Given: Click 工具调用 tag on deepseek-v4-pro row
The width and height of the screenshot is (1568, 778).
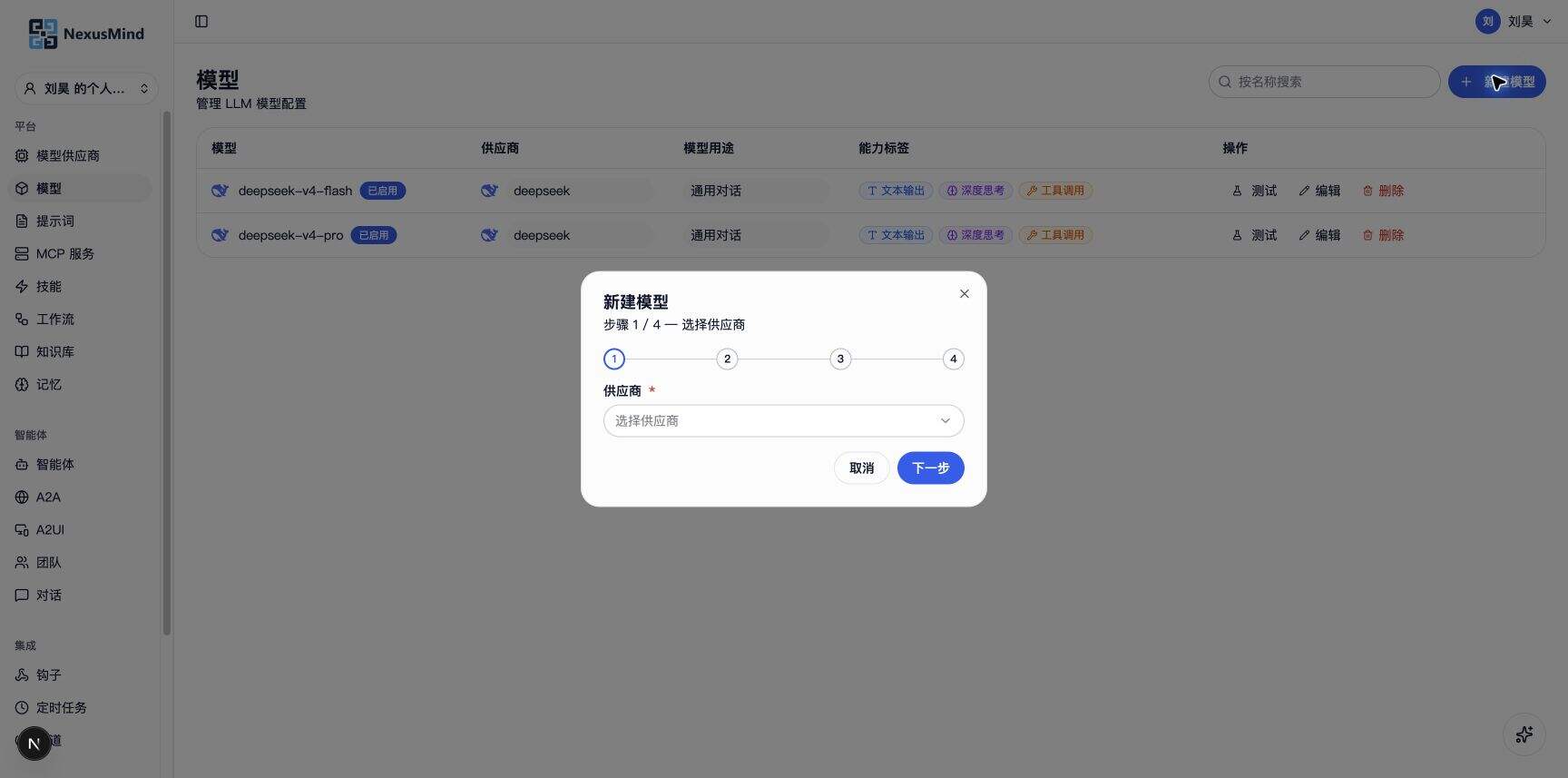Looking at the screenshot, I should point(1055,235).
